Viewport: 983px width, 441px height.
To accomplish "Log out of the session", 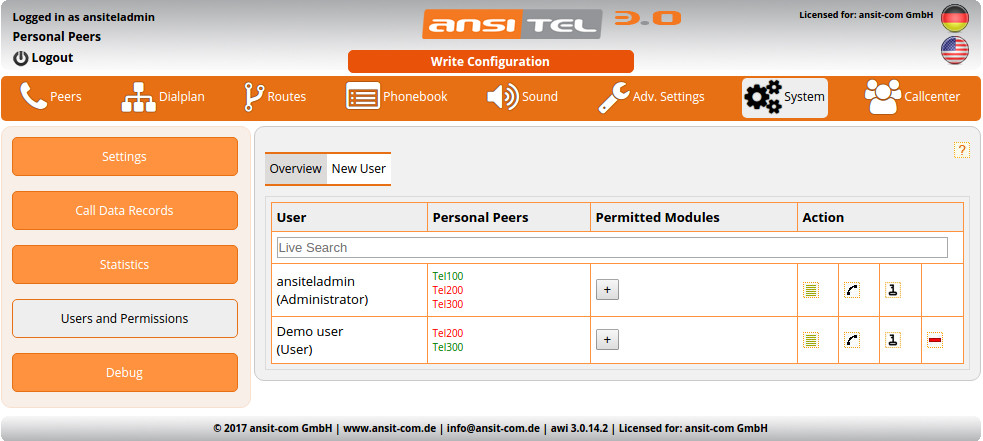I will [x=43, y=58].
